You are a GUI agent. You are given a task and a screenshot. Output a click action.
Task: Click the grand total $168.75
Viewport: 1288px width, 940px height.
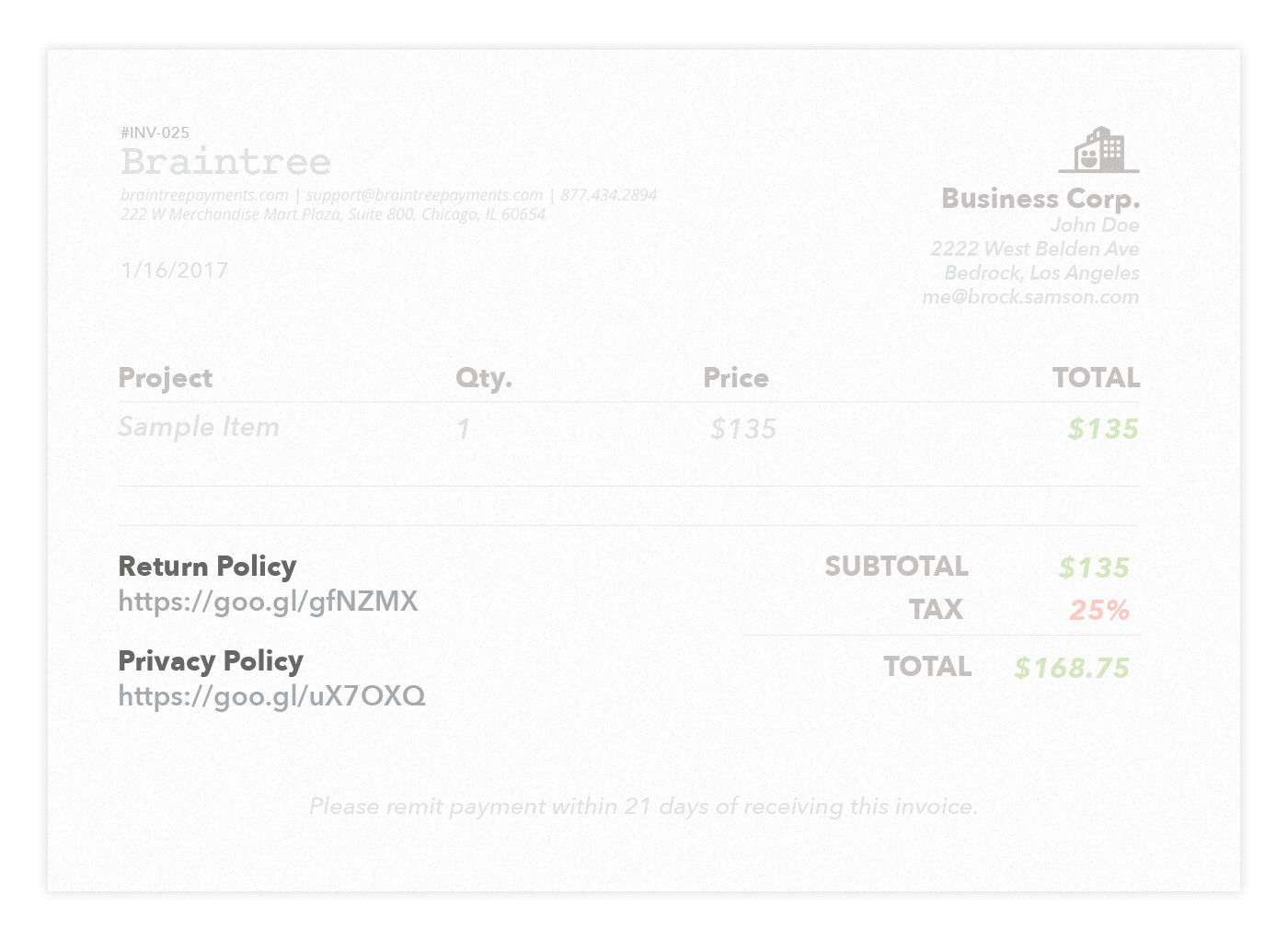point(1072,668)
